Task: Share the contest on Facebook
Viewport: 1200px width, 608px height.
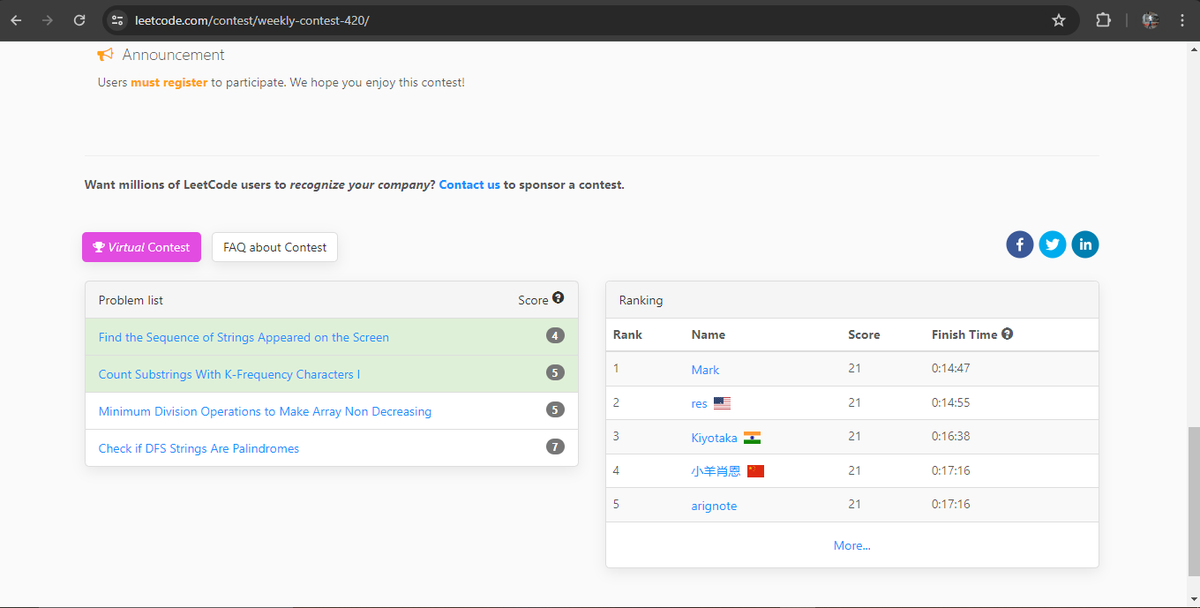Action: pos(1019,244)
